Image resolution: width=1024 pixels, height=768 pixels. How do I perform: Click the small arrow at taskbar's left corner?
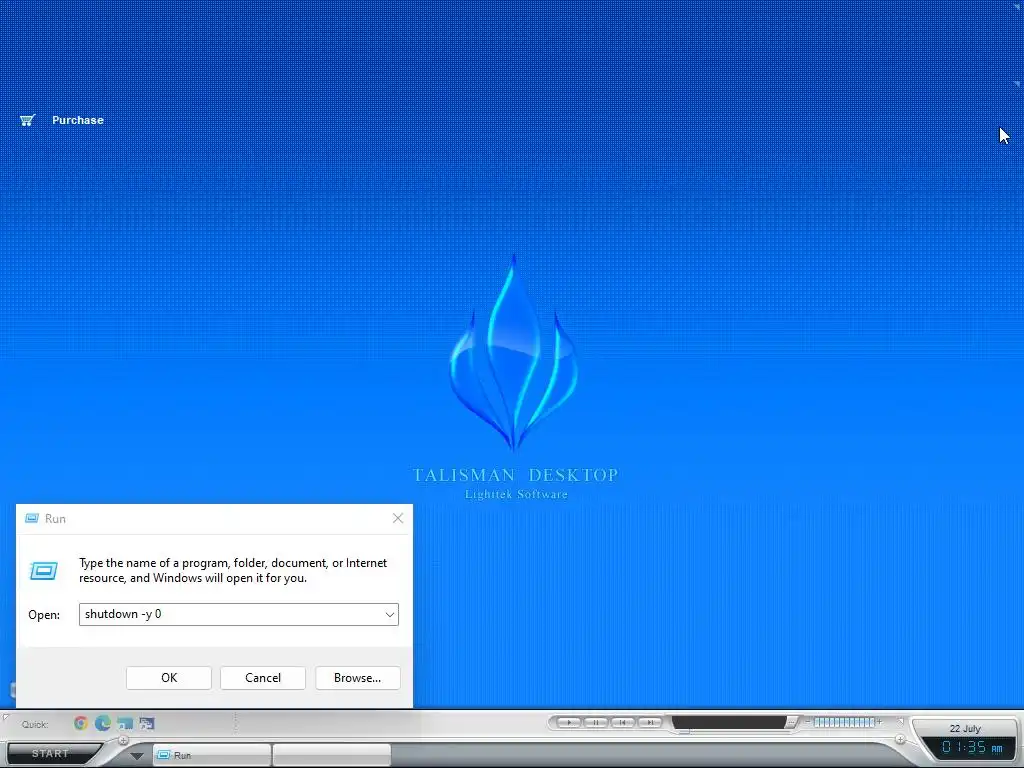(x=6, y=718)
